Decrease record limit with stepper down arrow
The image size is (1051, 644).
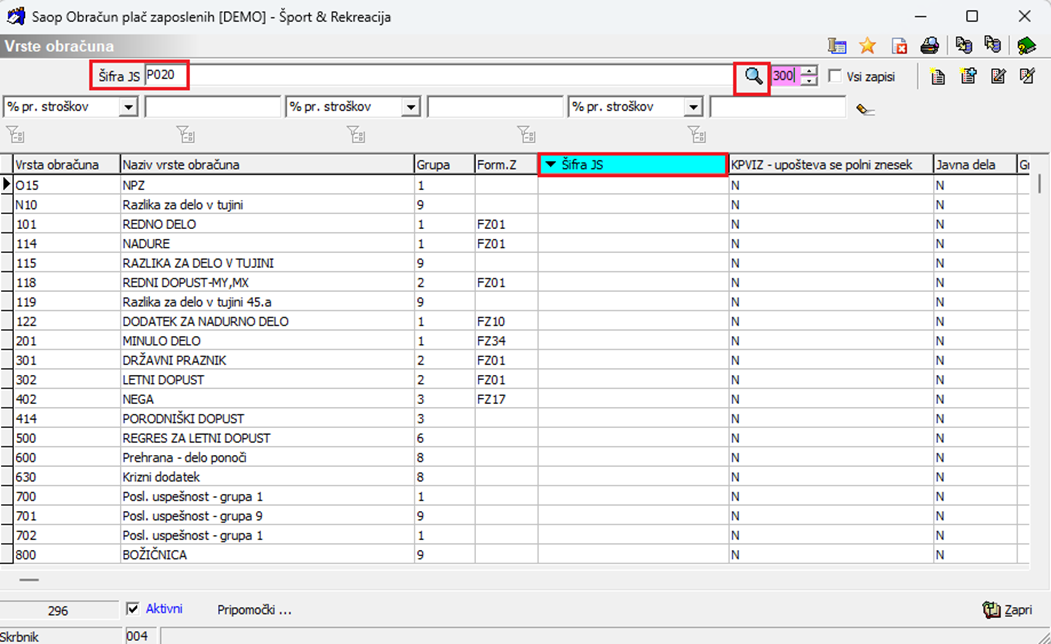coord(810,80)
